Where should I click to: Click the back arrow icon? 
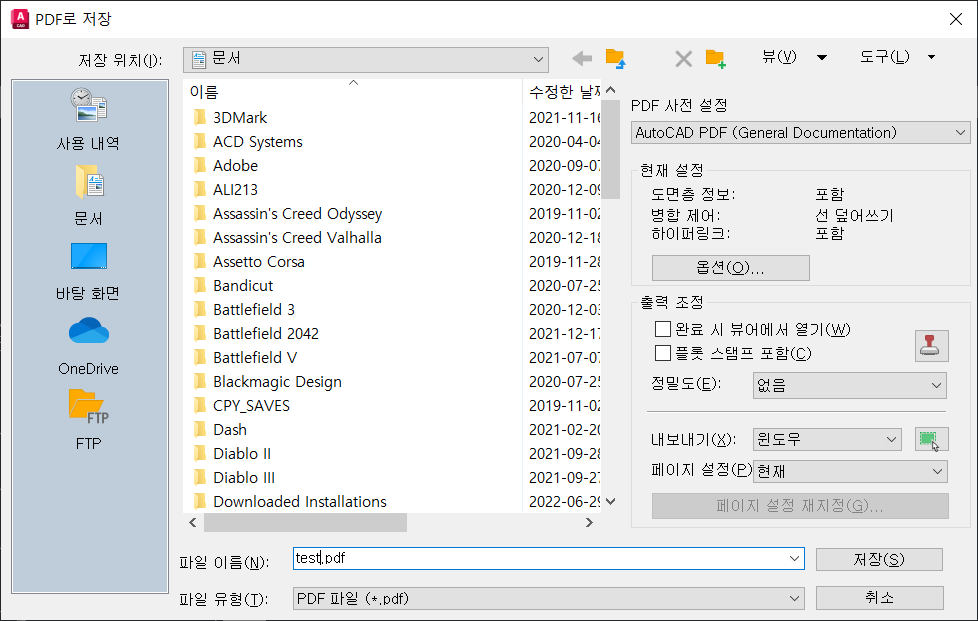pos(582,59)
